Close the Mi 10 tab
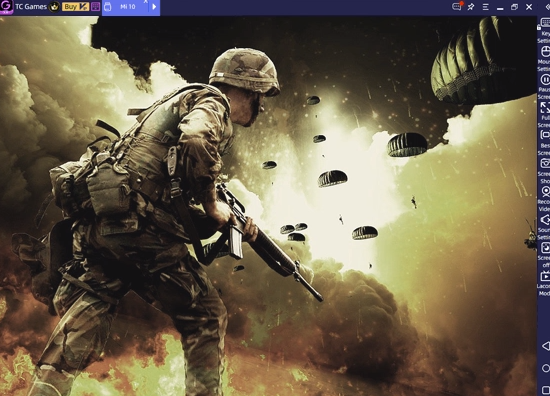Image resolution: width=550 pixels, height=396 pixels. coord(146,1)
